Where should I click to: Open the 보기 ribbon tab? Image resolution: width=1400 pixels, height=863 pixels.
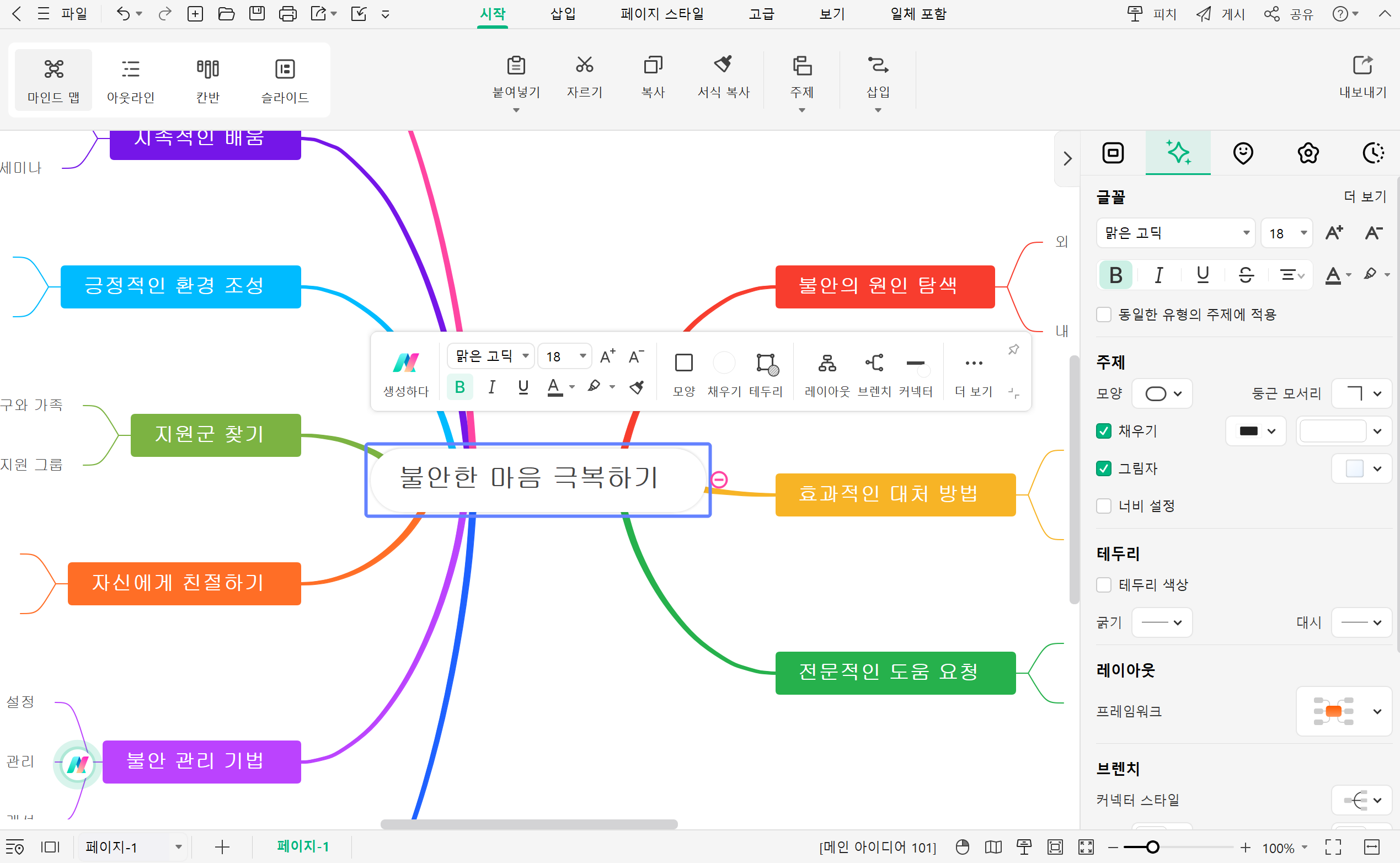(832, 14)
